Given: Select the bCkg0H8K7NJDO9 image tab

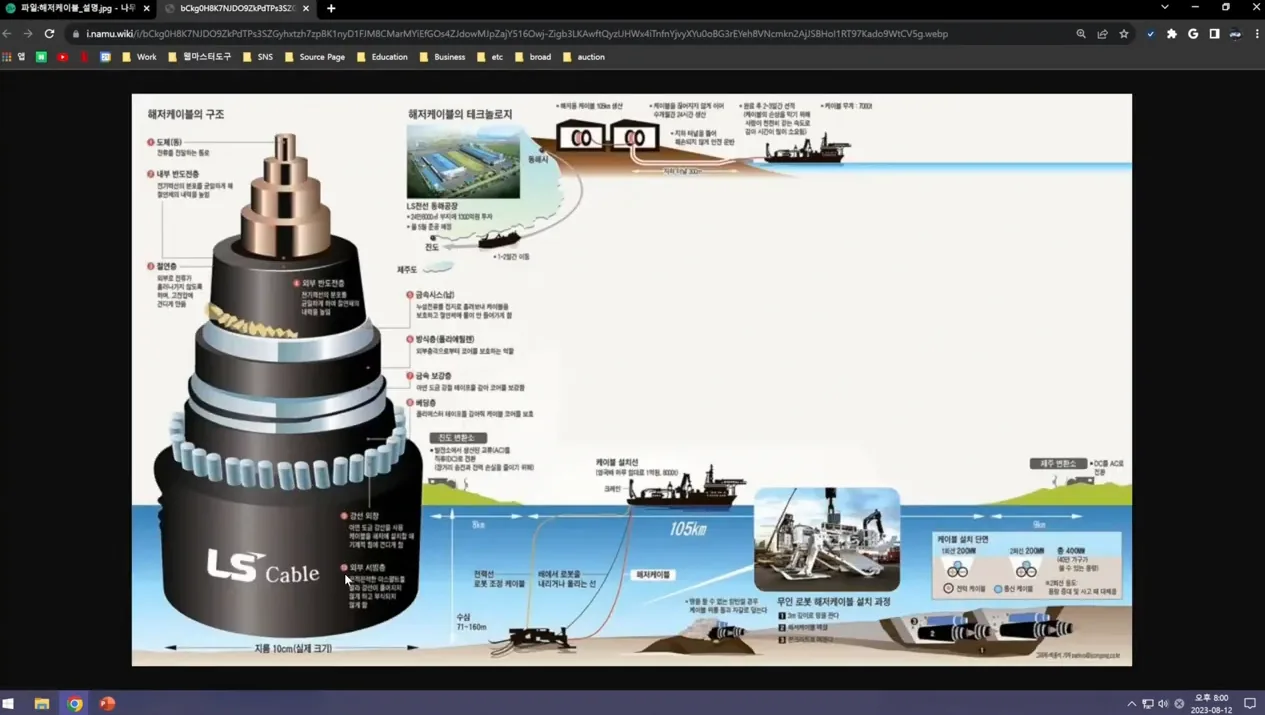Looking at the screenshot, I should pyautogui.click(x=236, y=8).
